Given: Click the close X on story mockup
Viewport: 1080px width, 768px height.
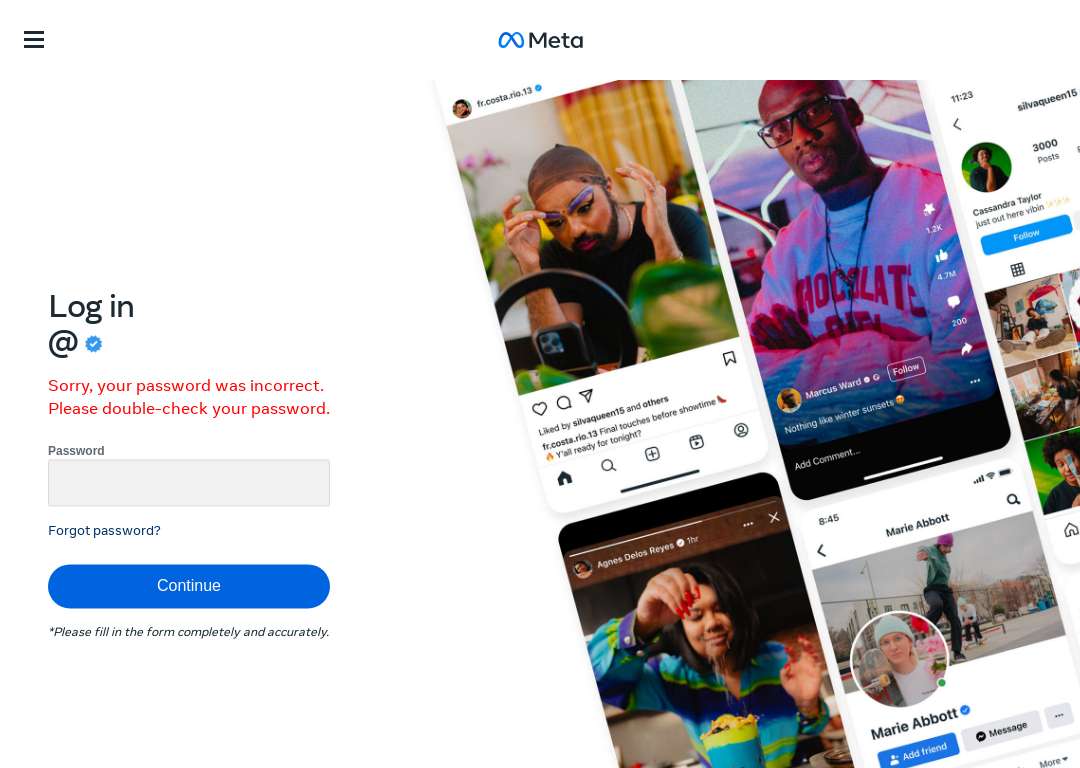Looking at the screenshot, I should tap(774, 517).
